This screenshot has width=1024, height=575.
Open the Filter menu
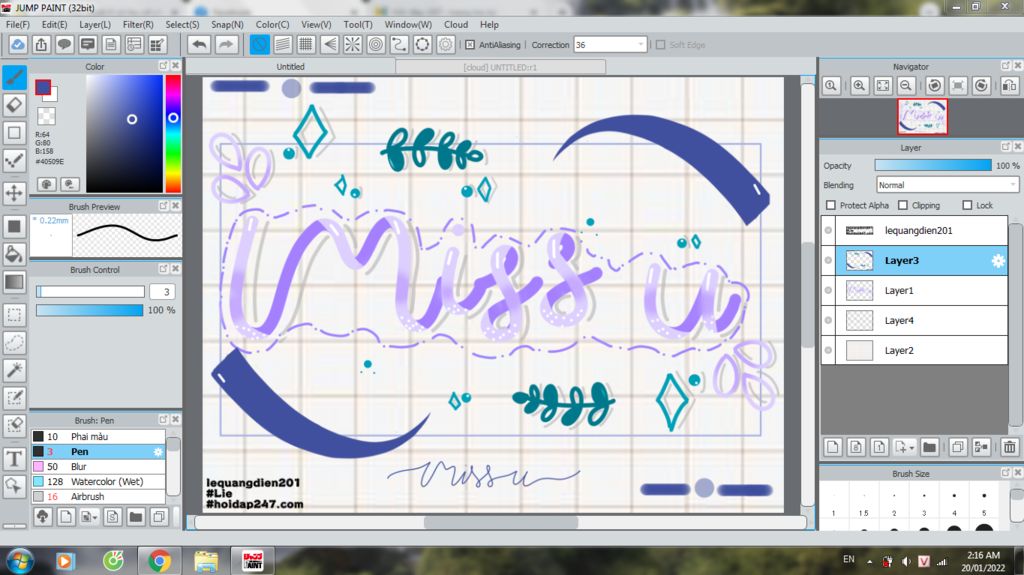click(x=138, y=24)
